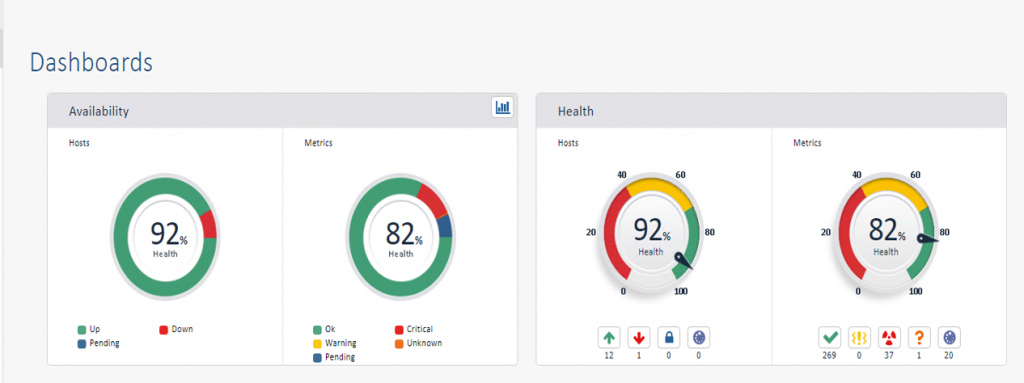Viewport: 1024px width, 383px height.
Task: Click the Unknown legend label
Action: click(424, 343)
